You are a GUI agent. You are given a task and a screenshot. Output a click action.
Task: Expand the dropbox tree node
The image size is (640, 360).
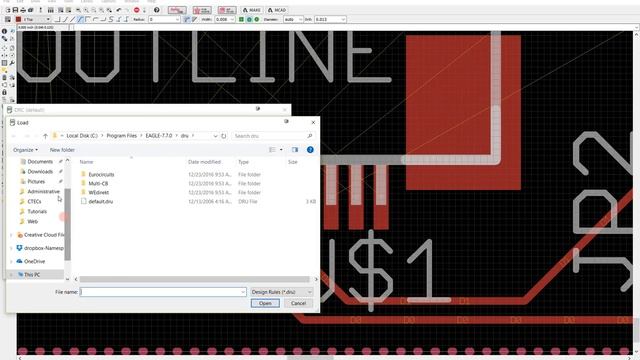11,248
